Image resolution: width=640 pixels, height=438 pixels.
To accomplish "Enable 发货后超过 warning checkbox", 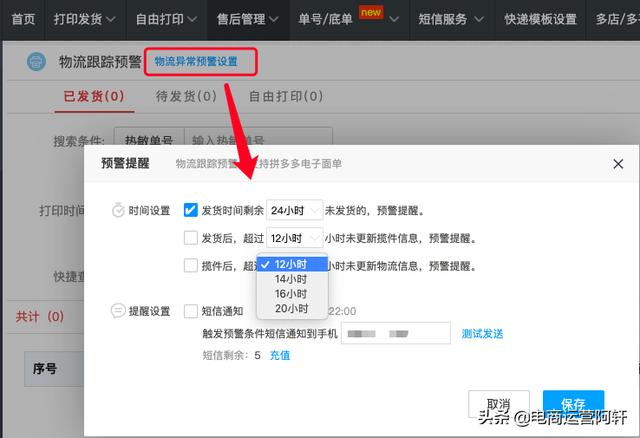I will click(x=191, y=238).
